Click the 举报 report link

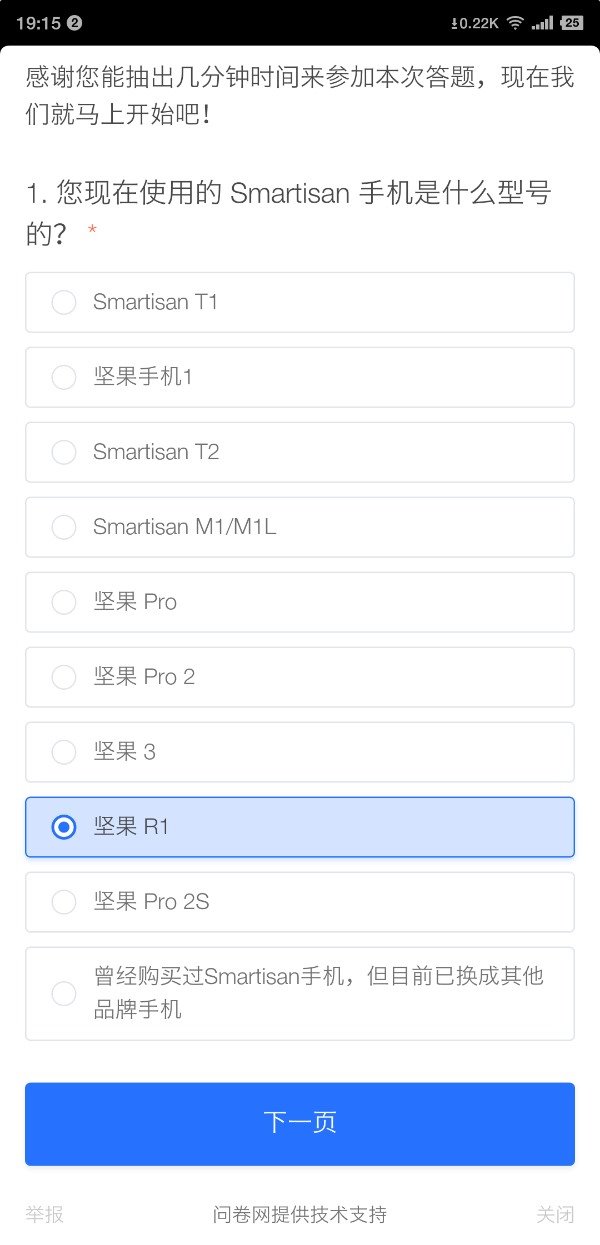click(x=45, y=1214)
